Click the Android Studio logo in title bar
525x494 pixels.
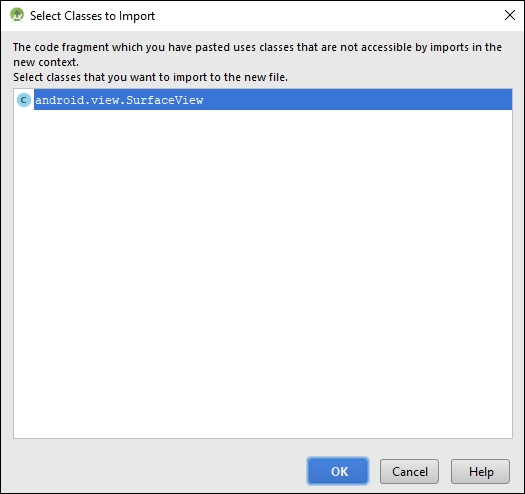17,15
